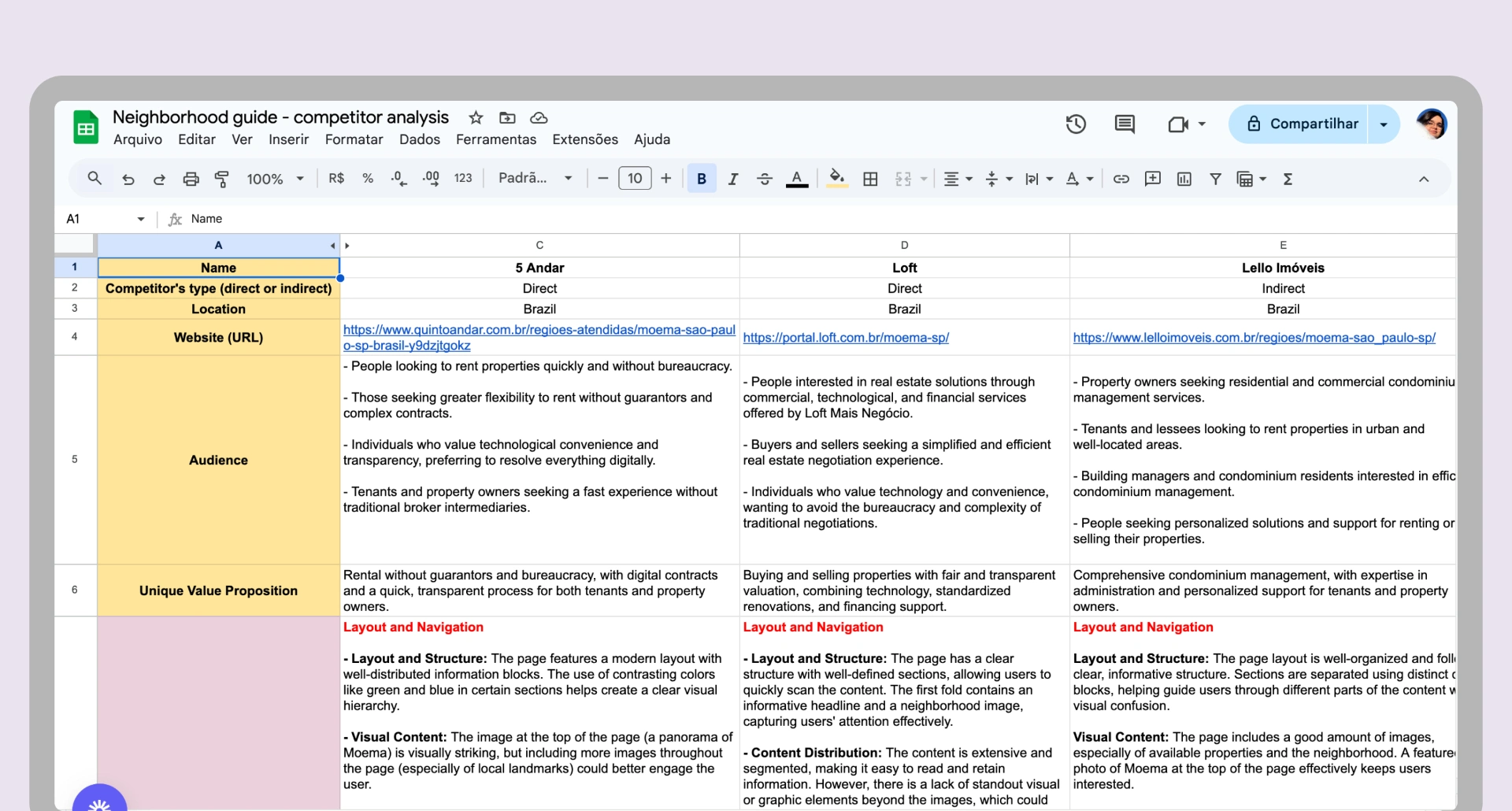Open the Padrã... font family dropdown
Viewport: 1512px width, 811px height.
535,179
